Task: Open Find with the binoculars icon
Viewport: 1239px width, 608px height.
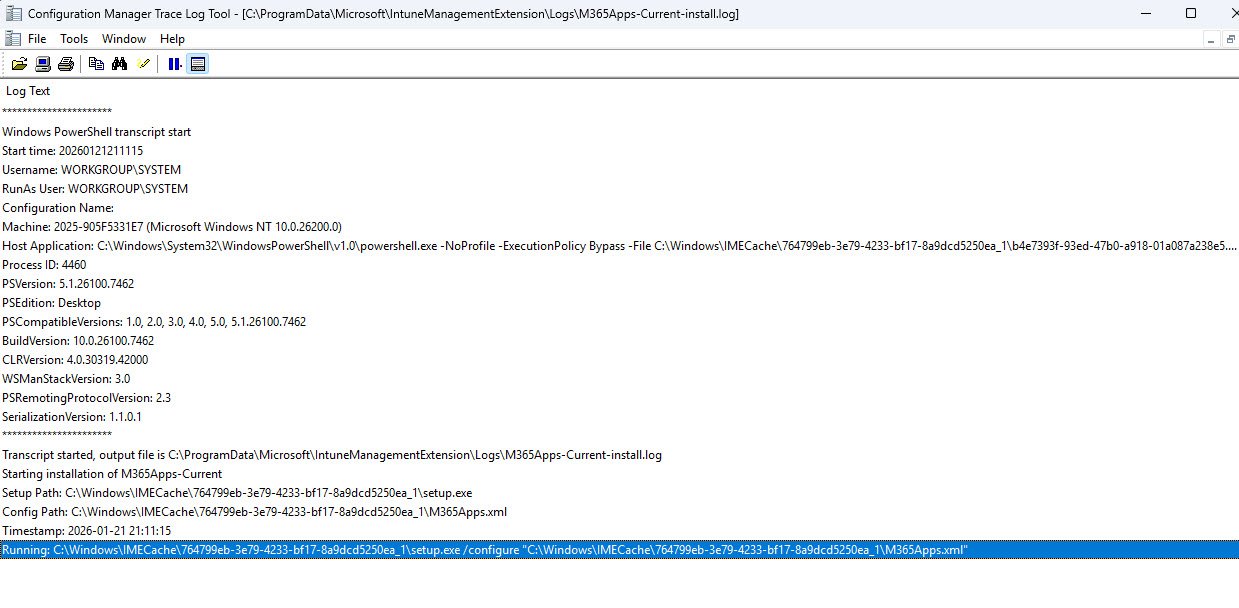Action: pyautogui.click(x=120, y=64)
